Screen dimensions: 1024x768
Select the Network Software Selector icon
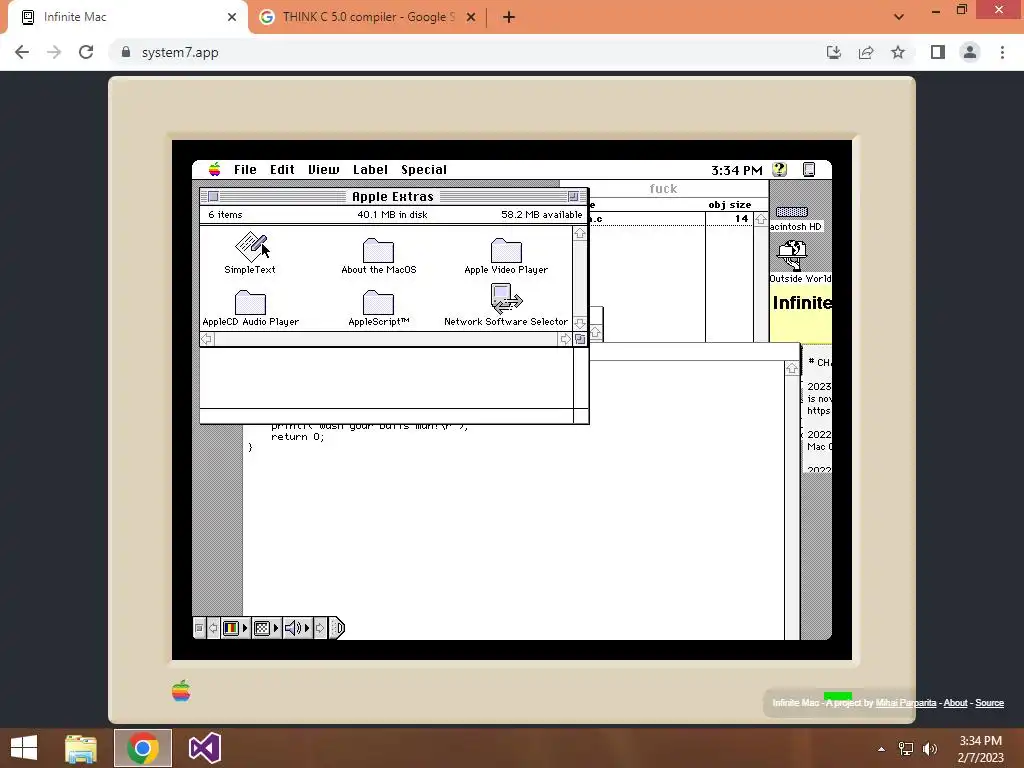pyautogui.click(x=506, y=299)
